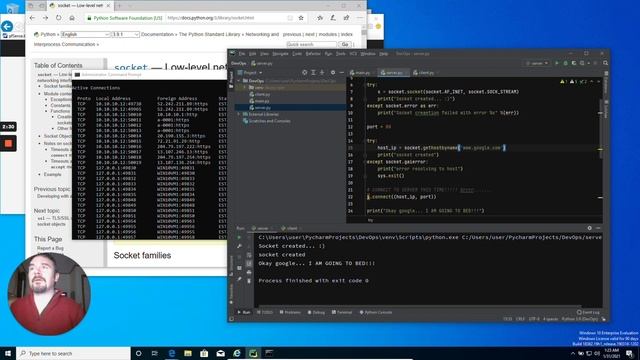Click Python interpreter label in status bar
This screenshot has width=640, height=360.
point(580,319)
